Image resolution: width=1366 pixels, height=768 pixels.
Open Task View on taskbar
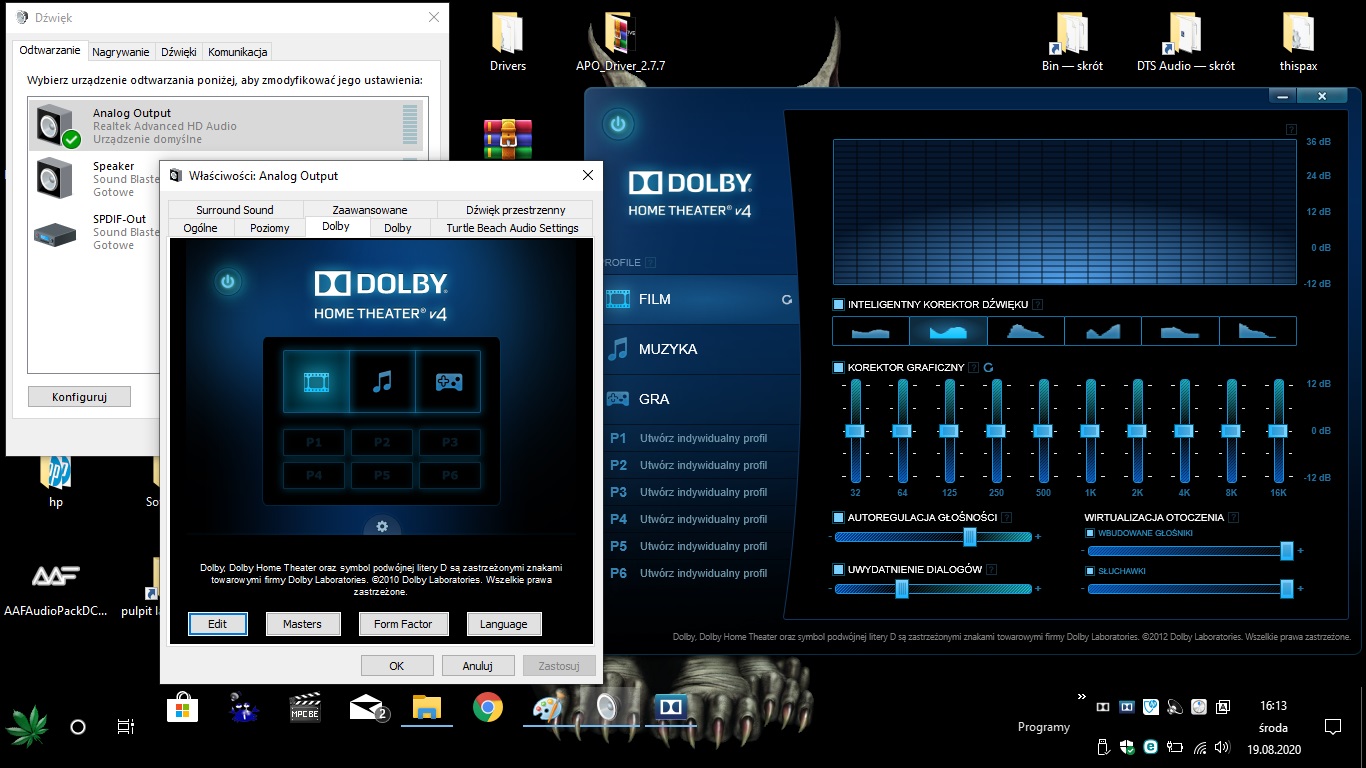(125, 727)
